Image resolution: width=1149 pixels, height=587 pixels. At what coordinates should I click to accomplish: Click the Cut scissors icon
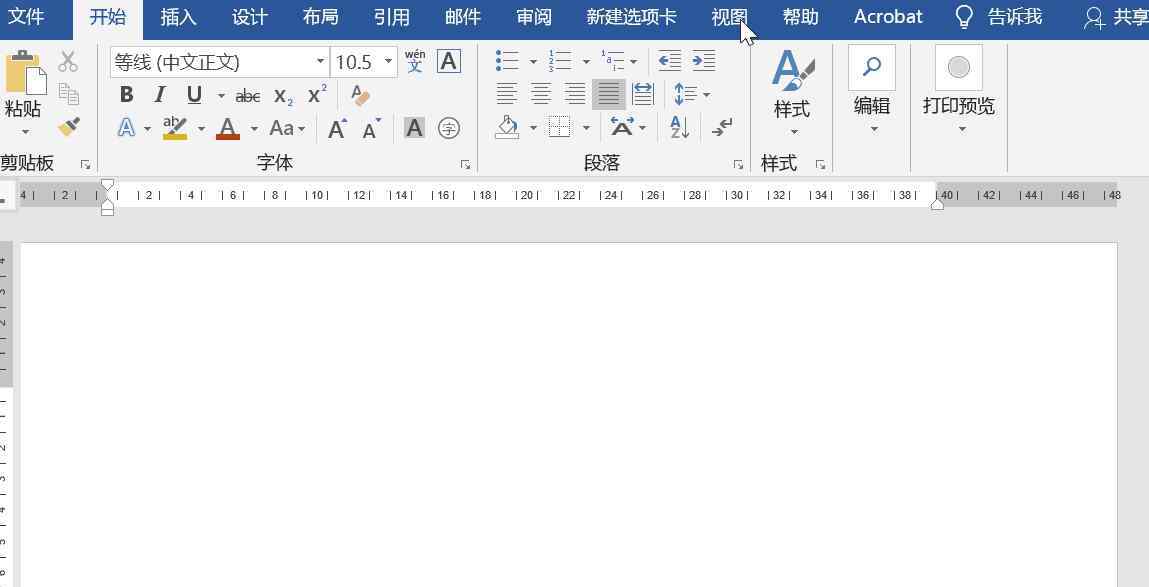tap(68, 62)
